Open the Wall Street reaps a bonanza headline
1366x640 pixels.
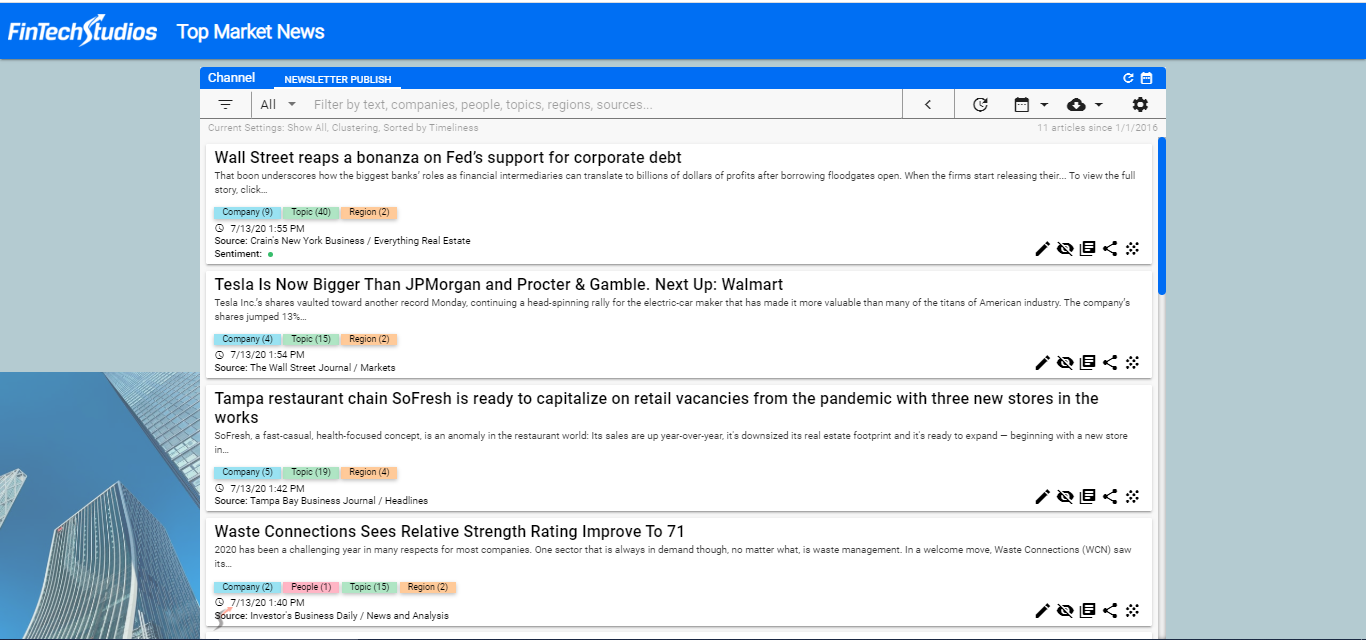tap(448, 158)
